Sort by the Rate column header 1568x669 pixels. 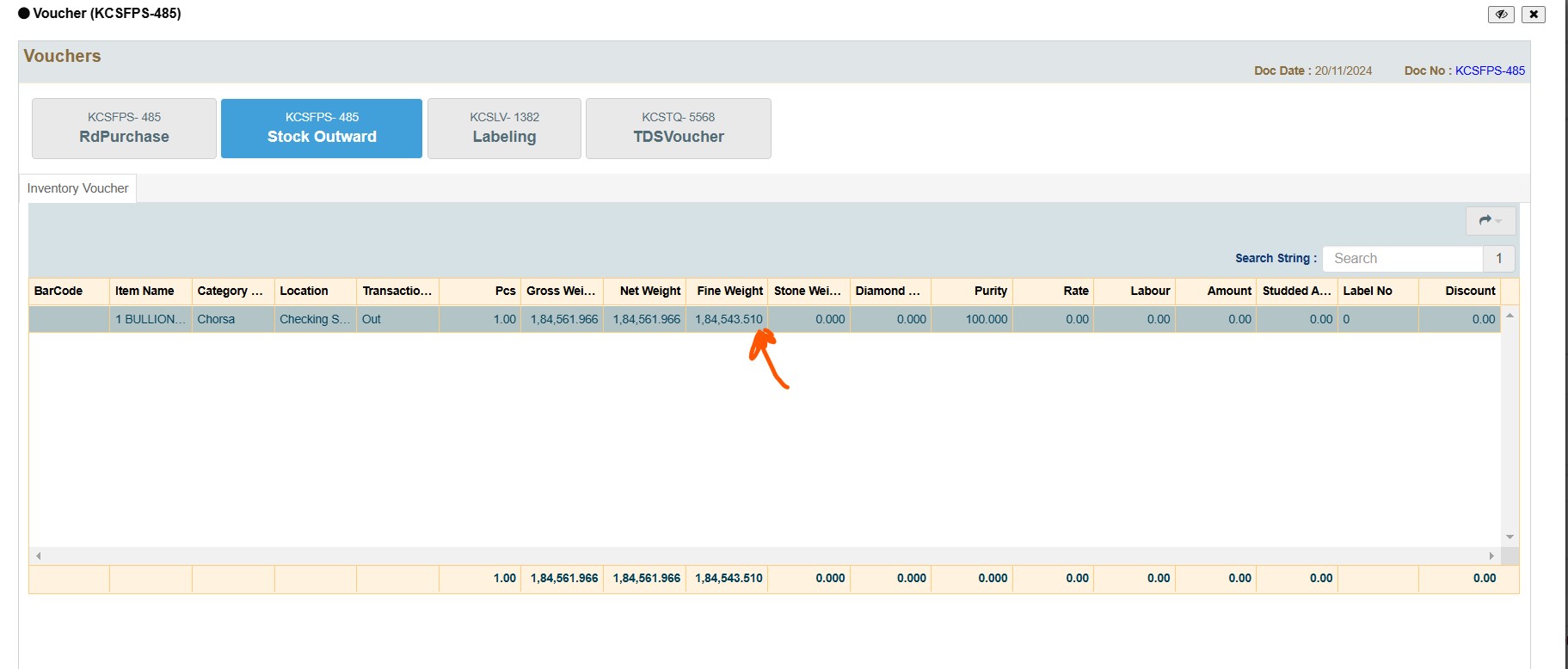(x=1054, y=291)
